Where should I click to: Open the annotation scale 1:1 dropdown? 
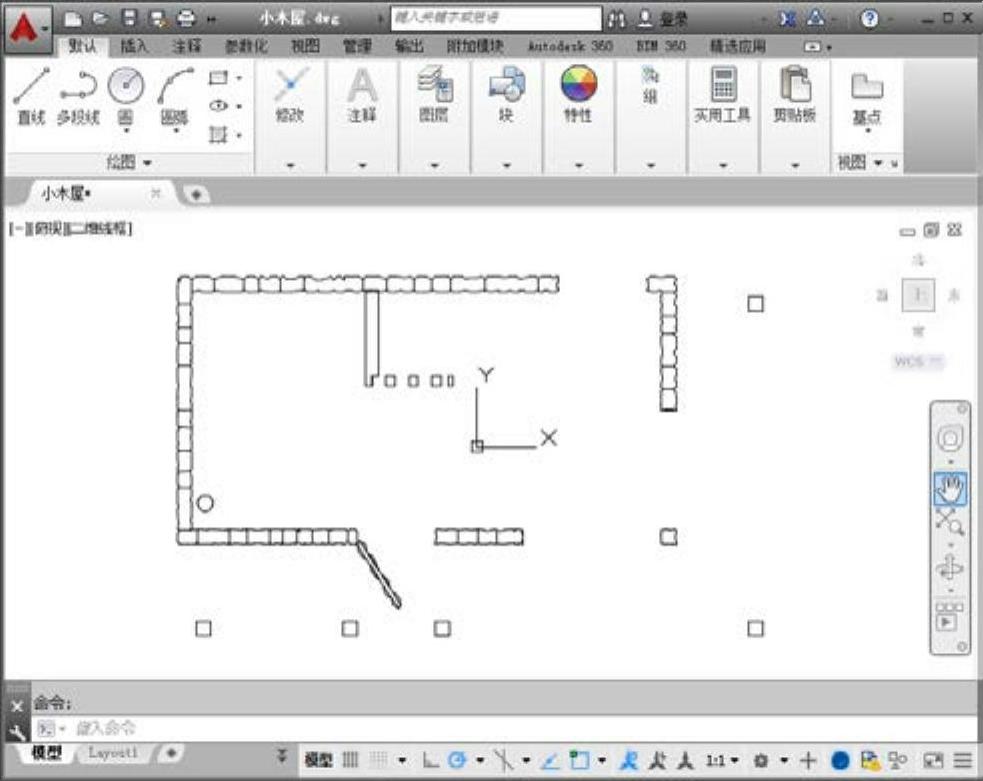[721, 760]
